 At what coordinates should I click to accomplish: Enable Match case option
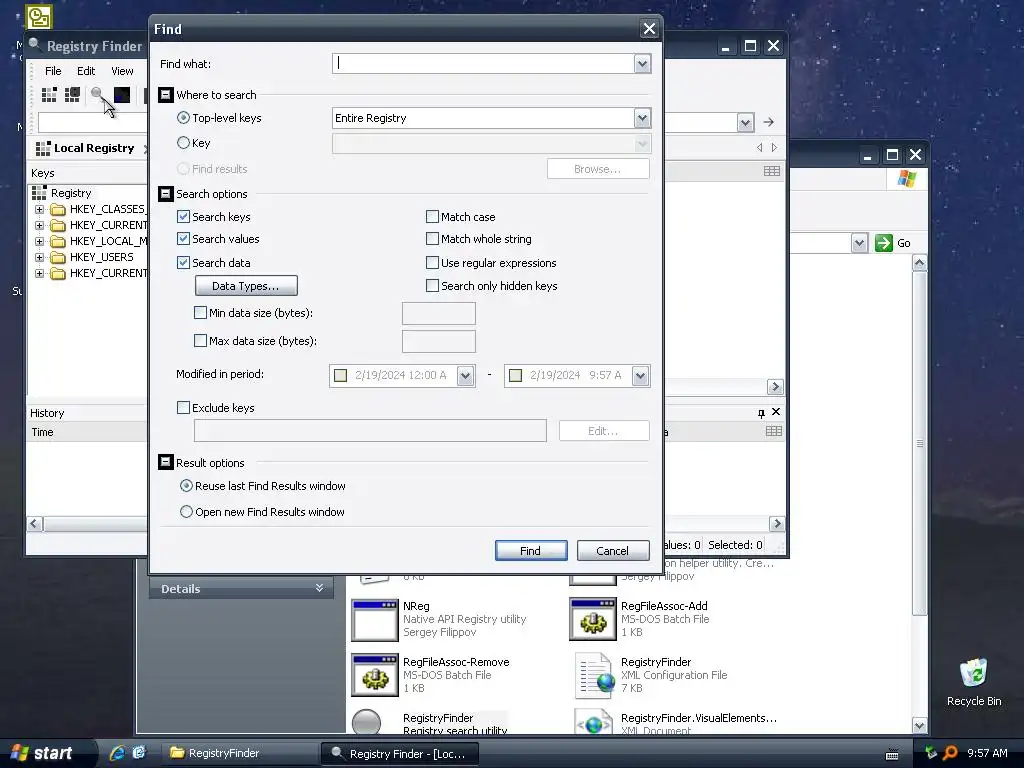(x=432, y=217)
